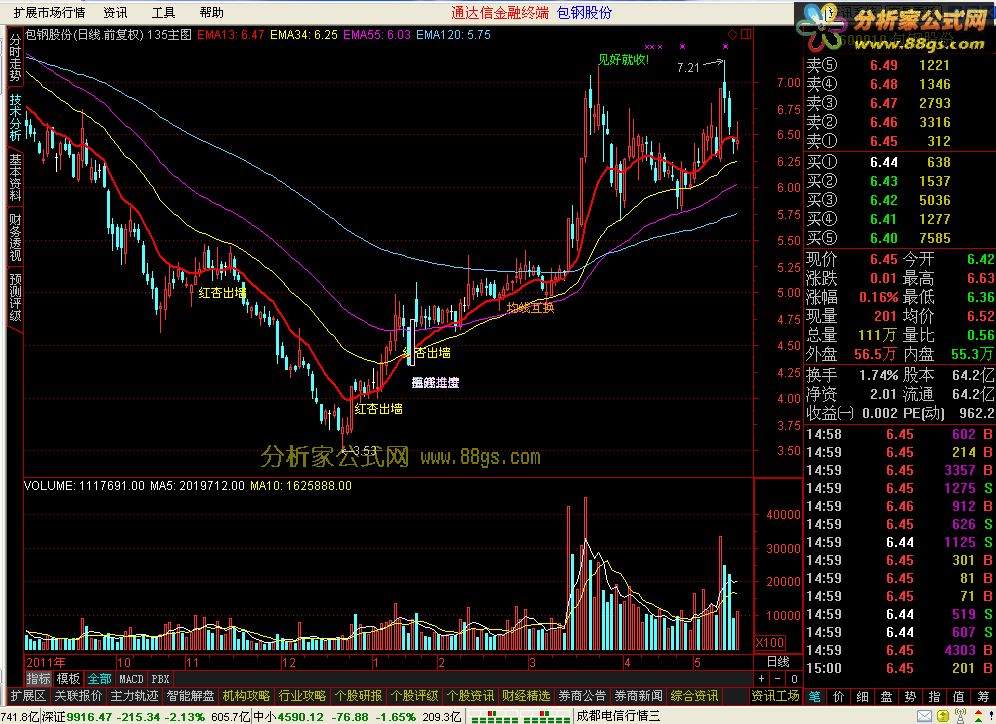This screenshot has height=724, width=996.
Task: Switch to 技术分析 side tab
Action: [15, 118]
